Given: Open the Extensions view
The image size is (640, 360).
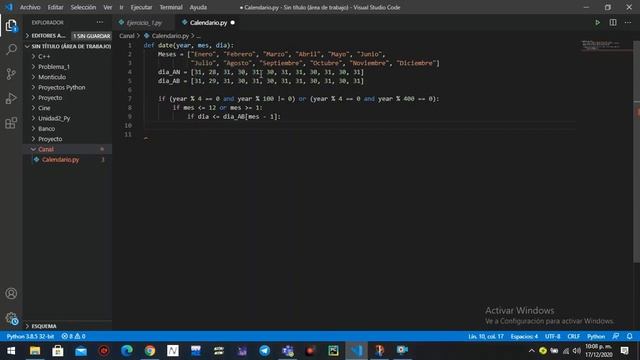Looking at the screenshot, I should [x=11, y=122].
